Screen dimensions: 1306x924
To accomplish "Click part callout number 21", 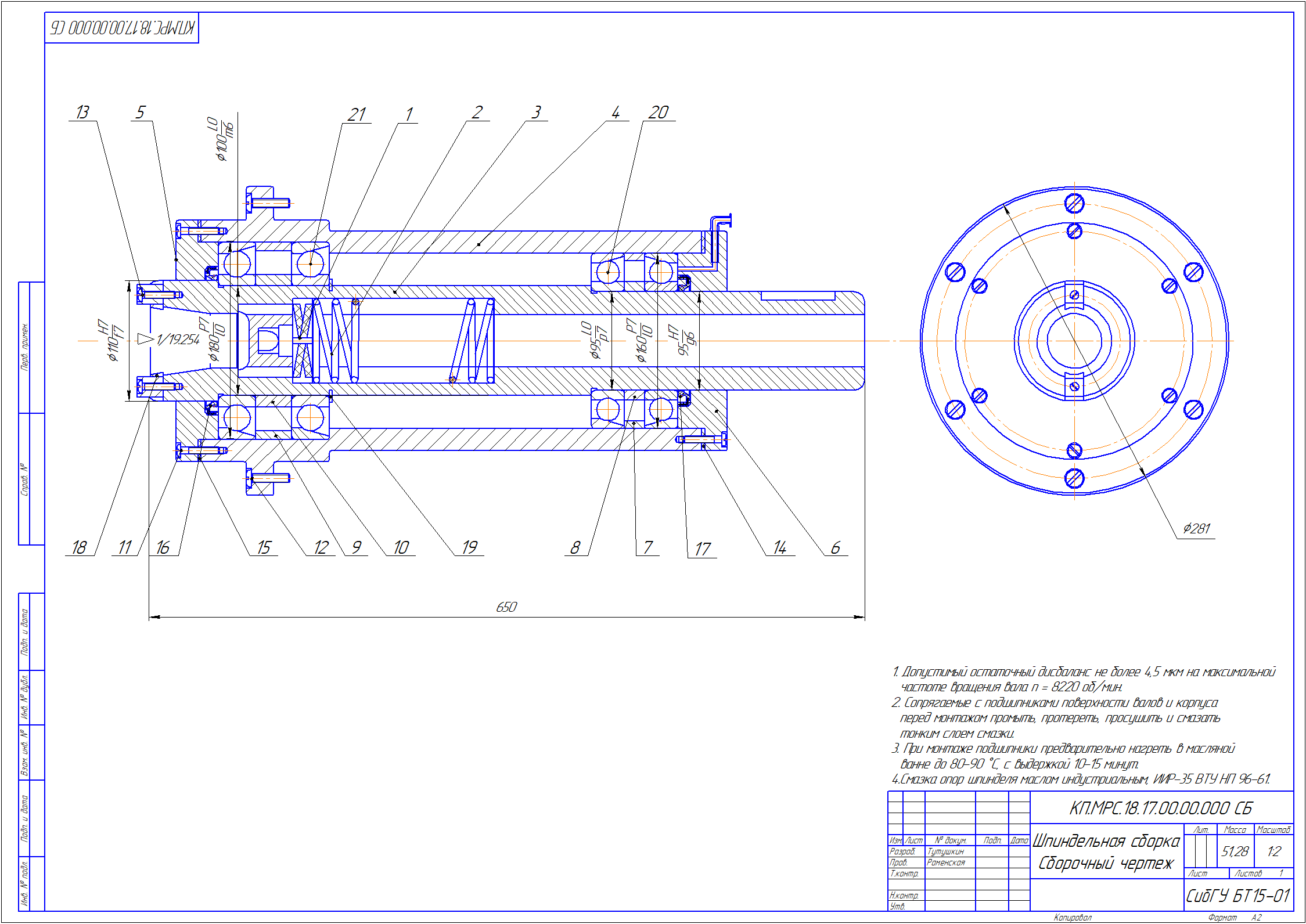I will tap(357, 114).
